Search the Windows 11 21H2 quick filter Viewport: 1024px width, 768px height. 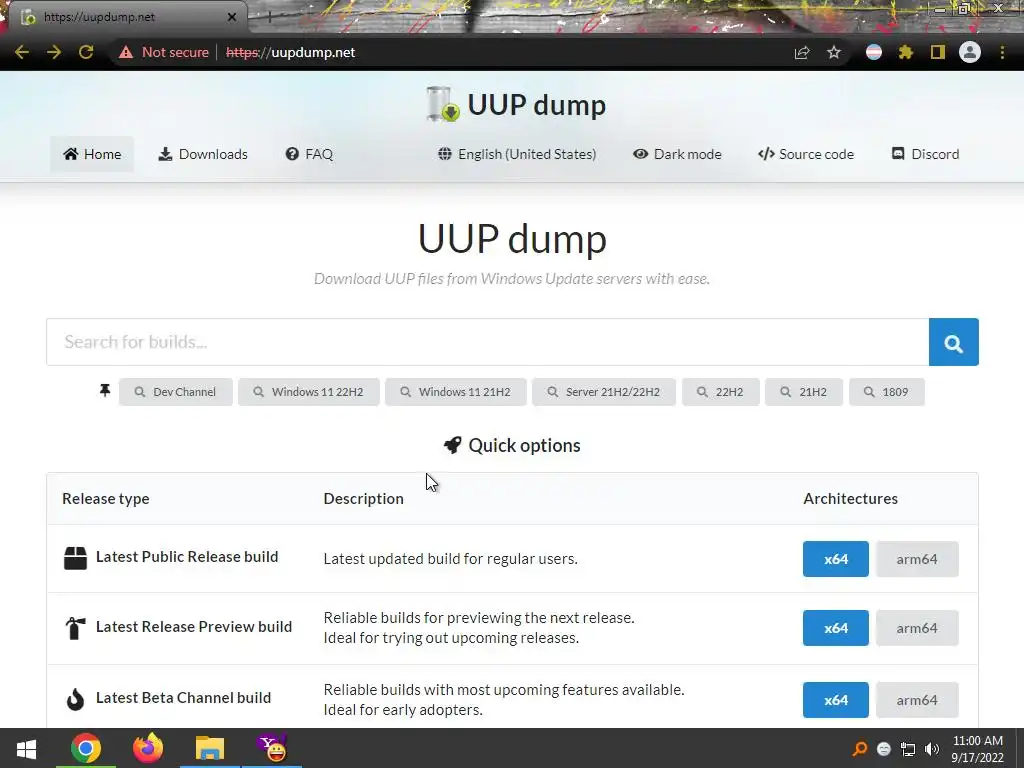[456, 392]
